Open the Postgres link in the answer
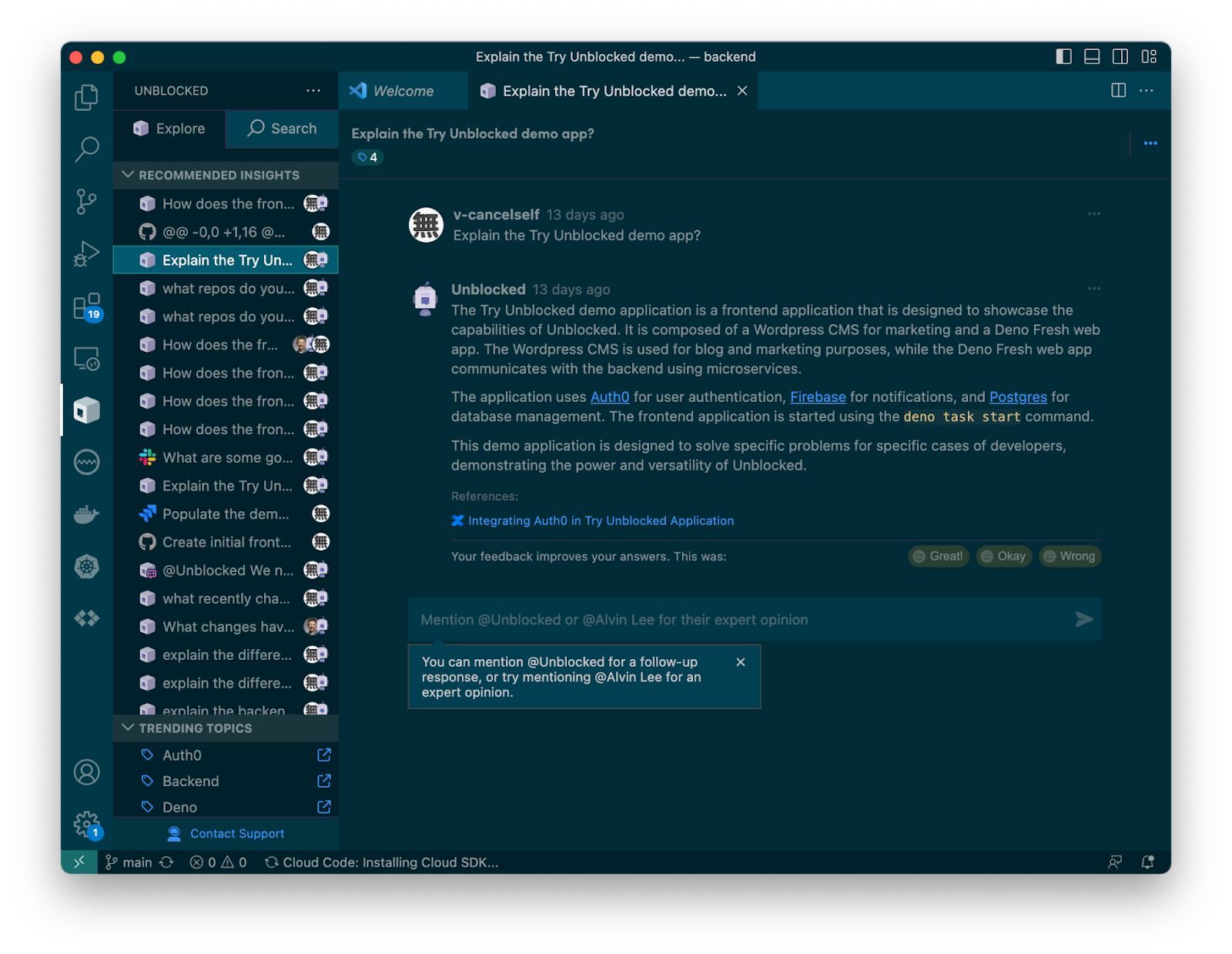Screen dimensions: 1232x954 [1018, 397]
